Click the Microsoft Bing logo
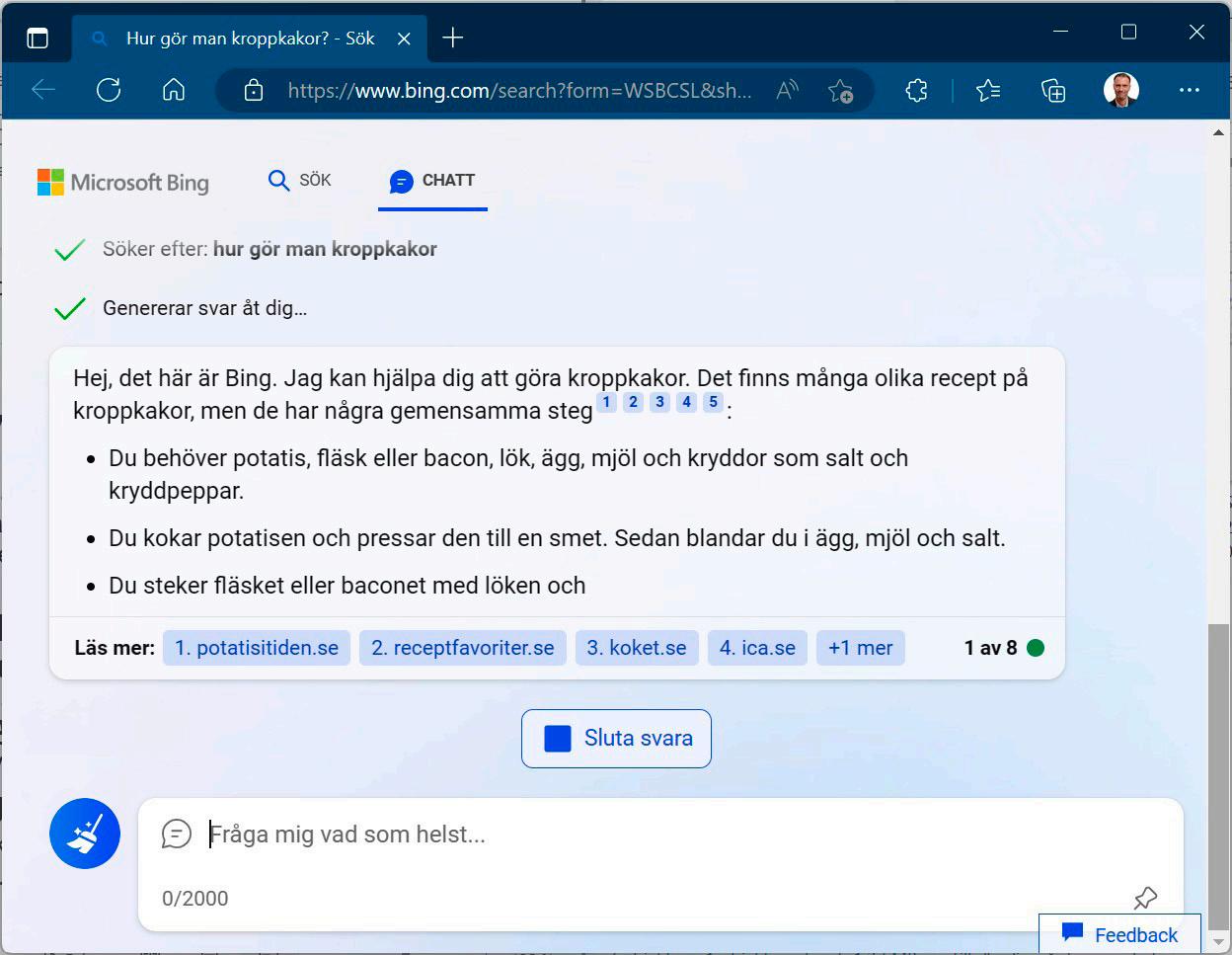The image size is (1232, 955). coord(123,182)
